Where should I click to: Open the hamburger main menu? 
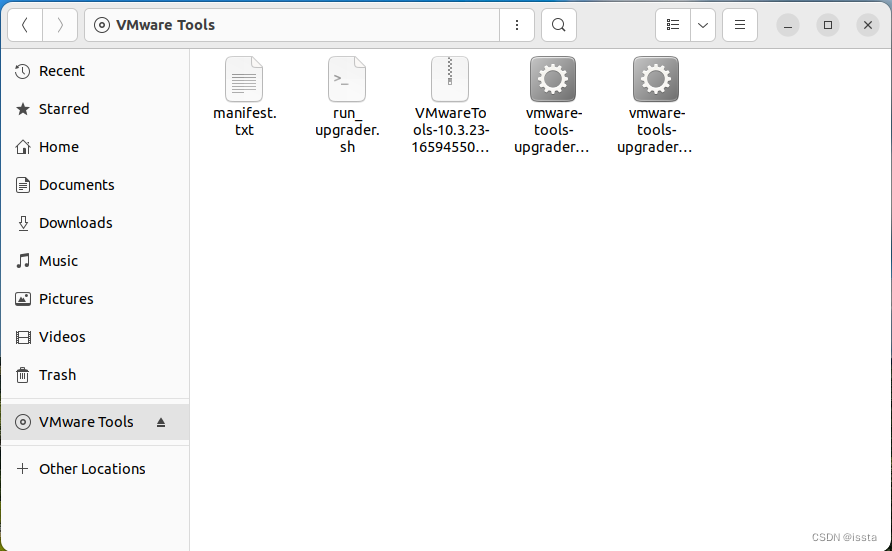pos(740,25)
